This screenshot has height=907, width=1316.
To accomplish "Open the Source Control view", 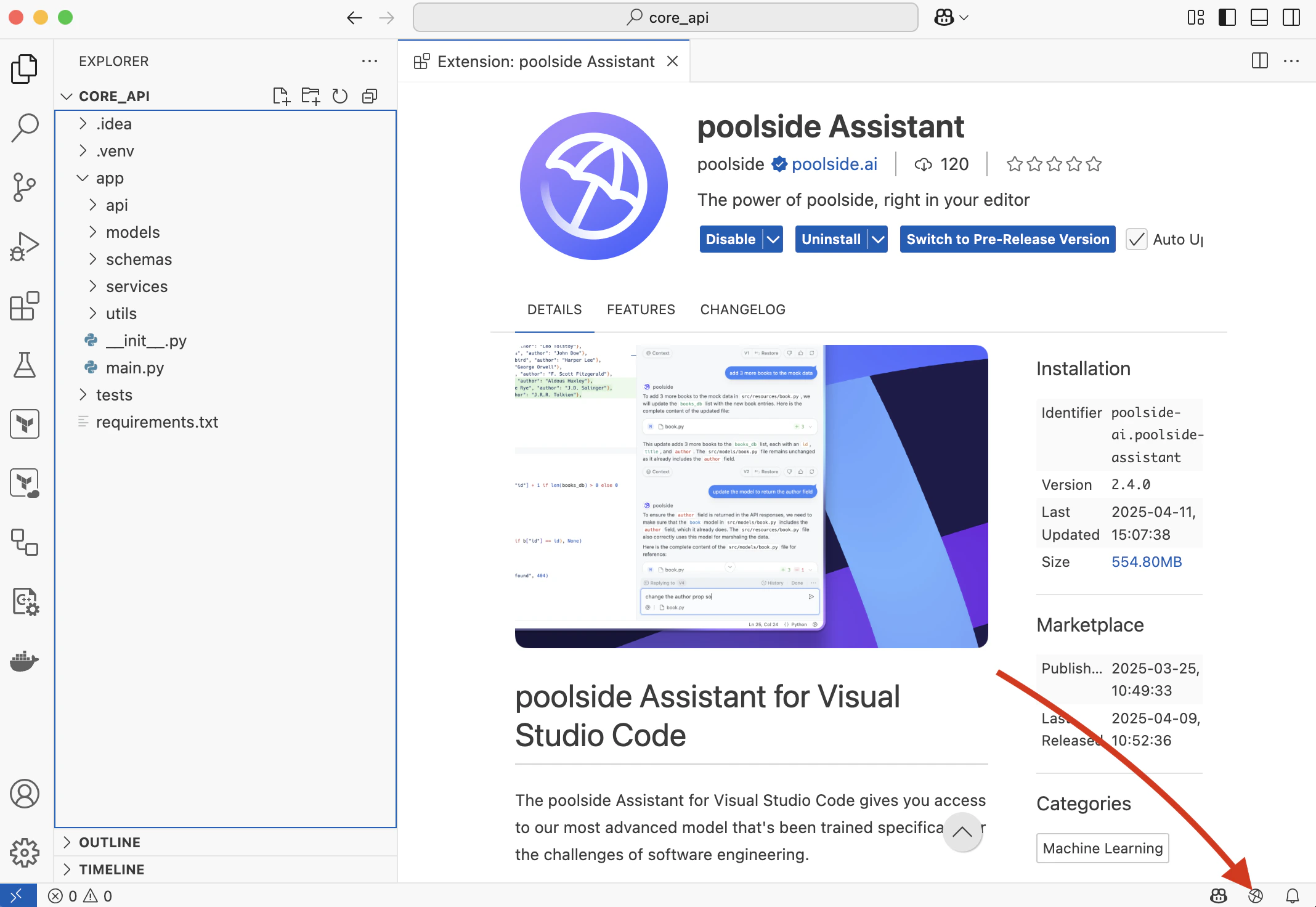I will tap(25, 187).
